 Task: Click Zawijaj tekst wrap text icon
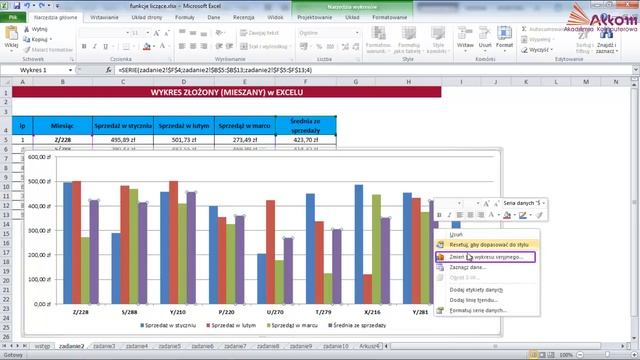[x=244, y=33]
